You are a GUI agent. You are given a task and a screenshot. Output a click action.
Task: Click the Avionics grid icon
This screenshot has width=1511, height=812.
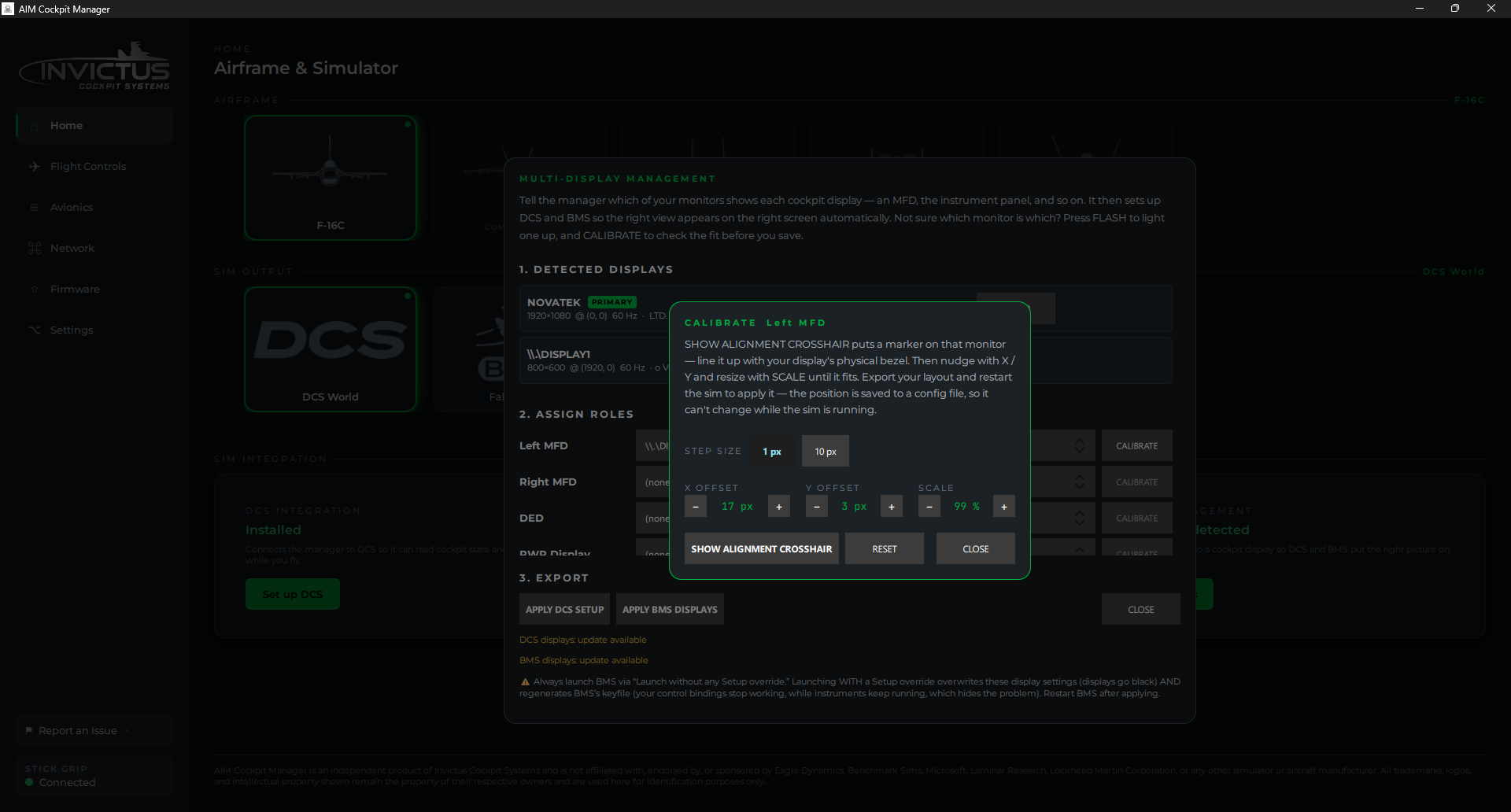tap(35, 207)
